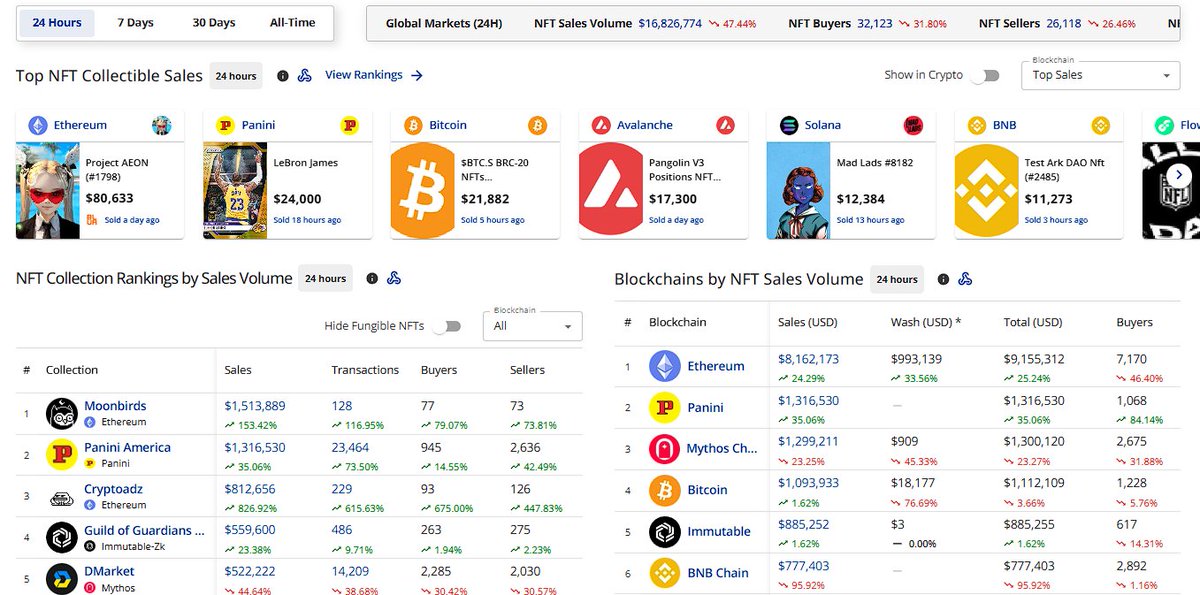Image resolution: width=1200 pixels, height=595 pixels.
Task: Switch to the 7 Days tab
Action: coord(135,21)
